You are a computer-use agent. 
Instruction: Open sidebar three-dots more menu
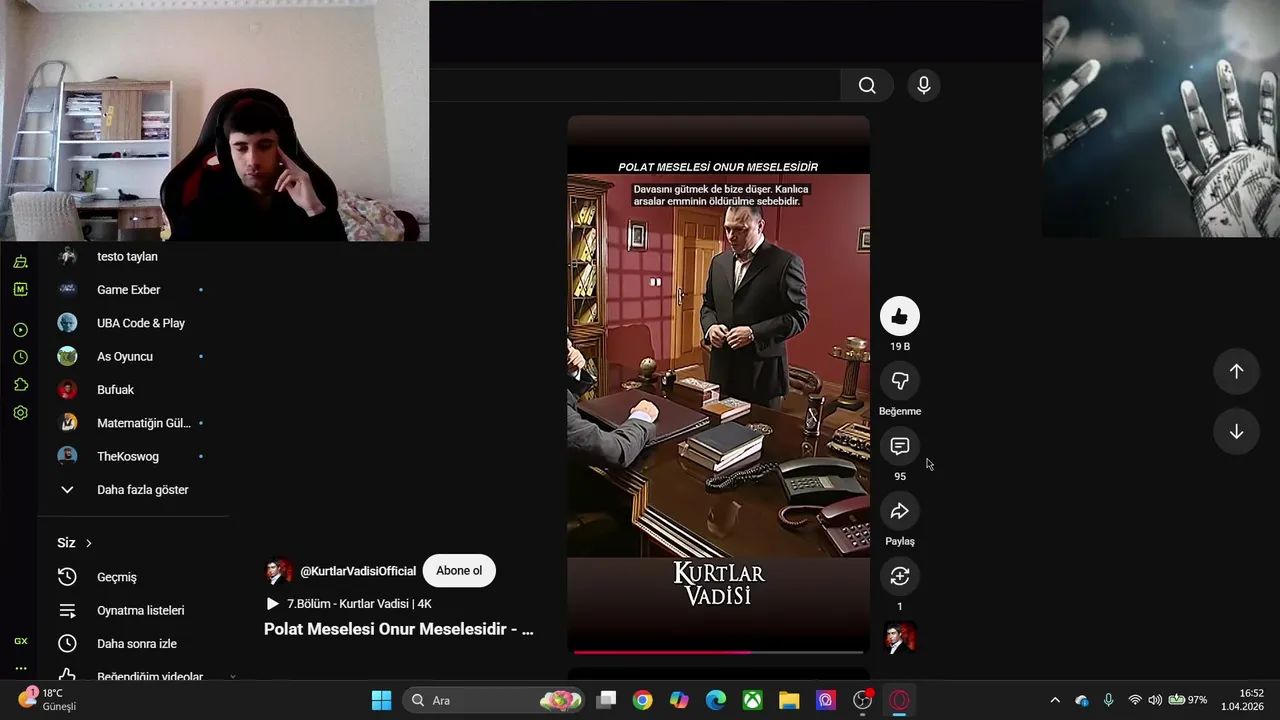20,668
